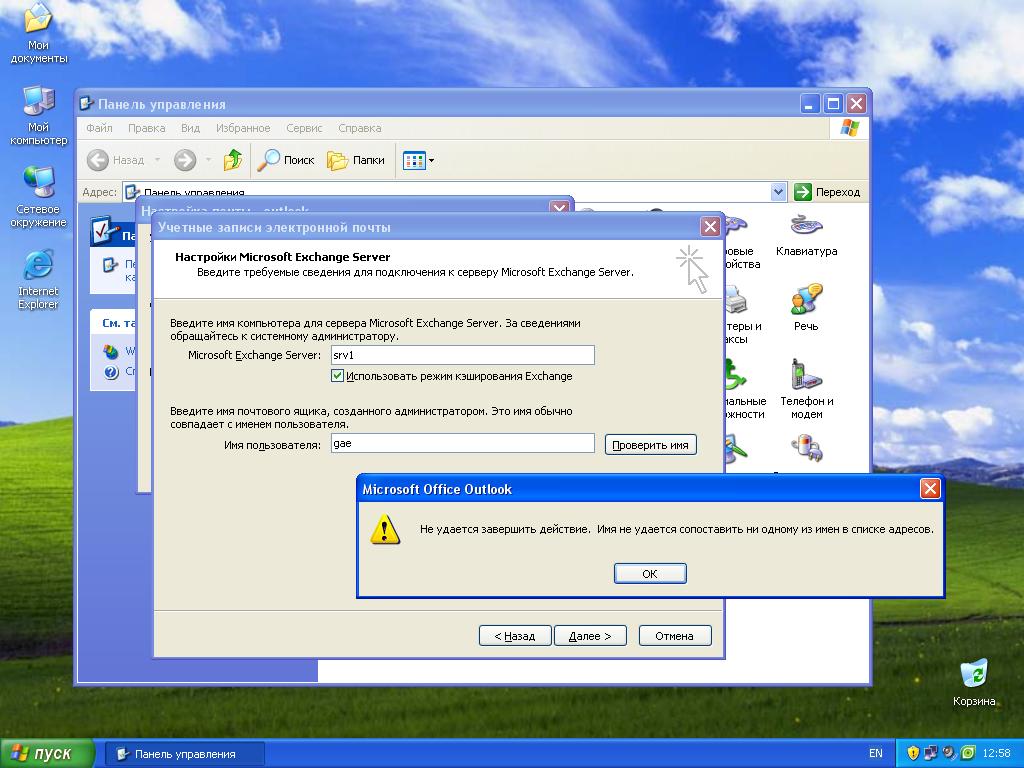Image resolution: width=1024 pixels, height=768 pixels.
Task: Click the Поиск toolbar button
Action: (286, 160)
